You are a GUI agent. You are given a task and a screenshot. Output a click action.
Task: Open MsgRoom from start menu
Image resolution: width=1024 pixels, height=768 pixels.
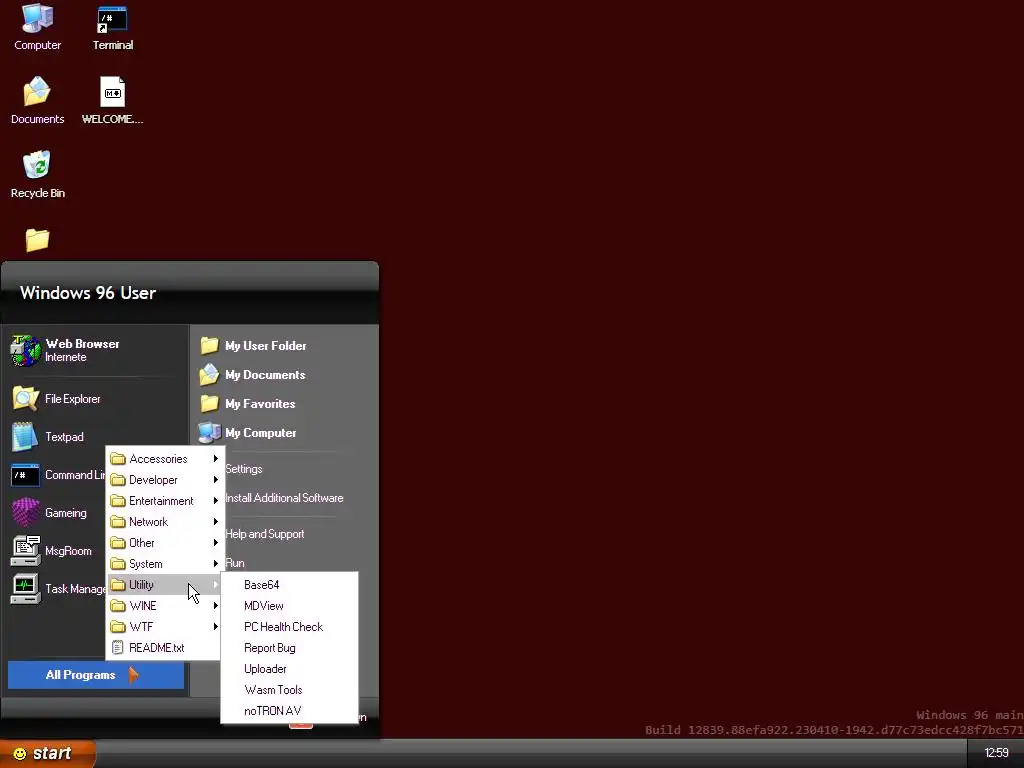point(52,551)
